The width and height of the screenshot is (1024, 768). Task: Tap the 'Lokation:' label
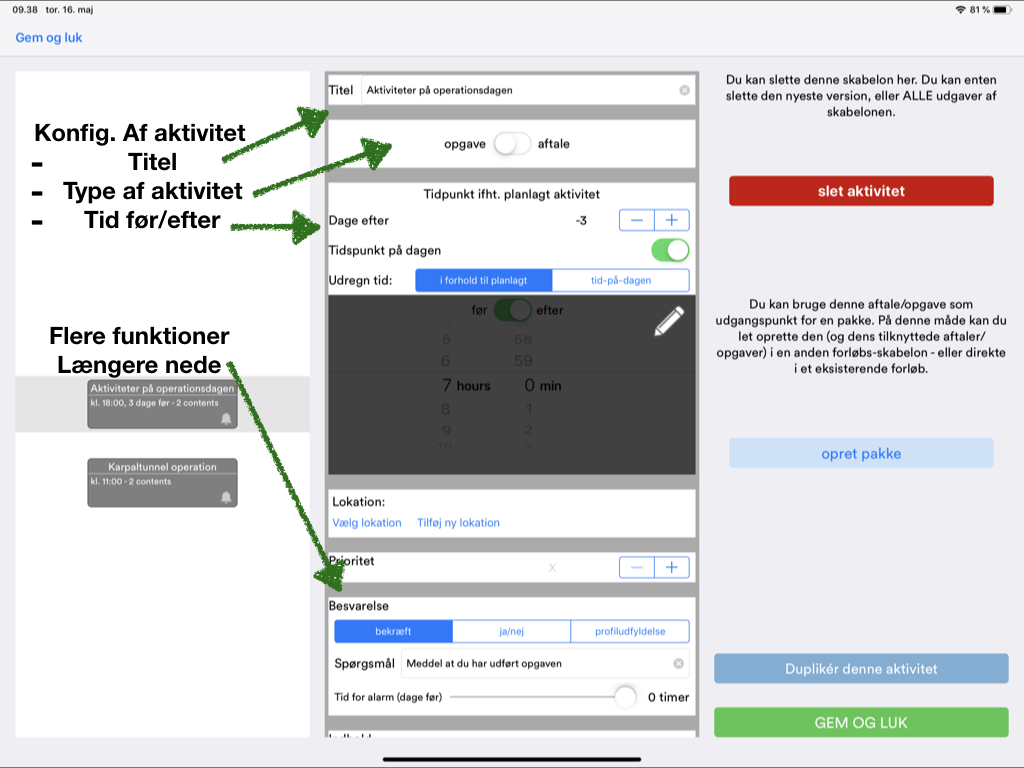pyautogui.click(x=359, y=502)
